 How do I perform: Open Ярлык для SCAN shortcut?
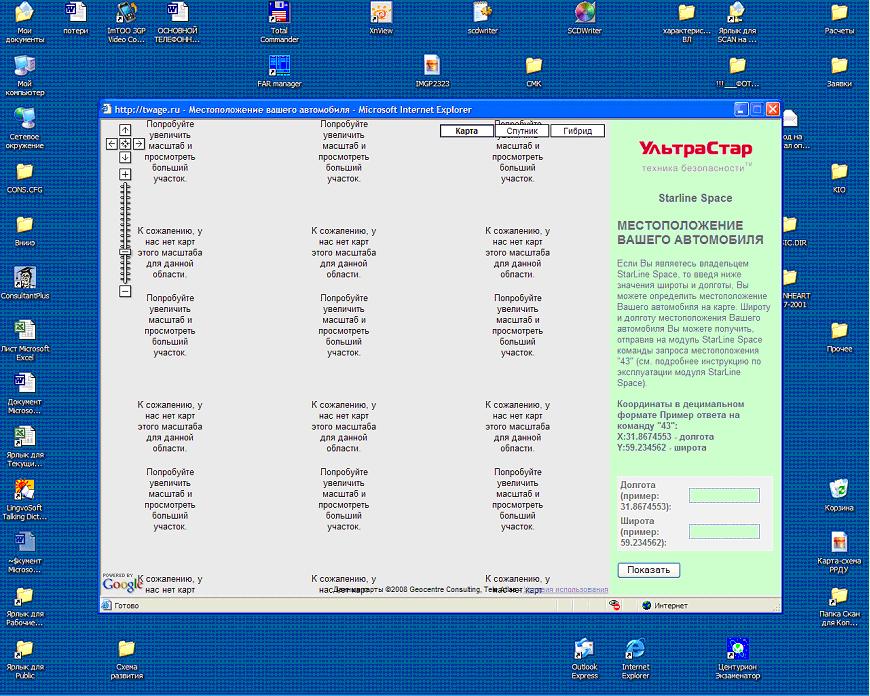[x=737, y=22]
